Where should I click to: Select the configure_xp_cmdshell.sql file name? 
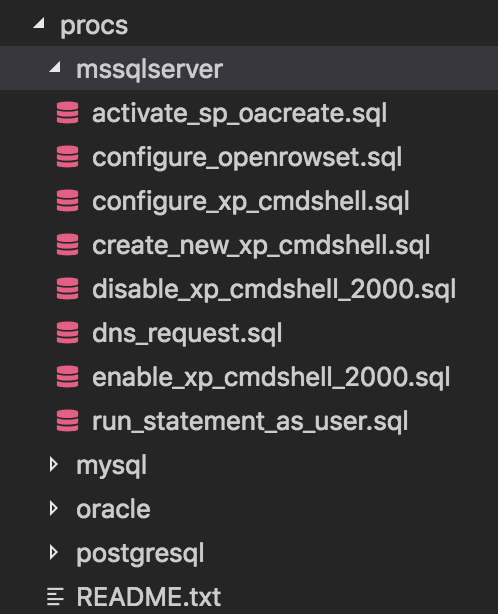251,202
